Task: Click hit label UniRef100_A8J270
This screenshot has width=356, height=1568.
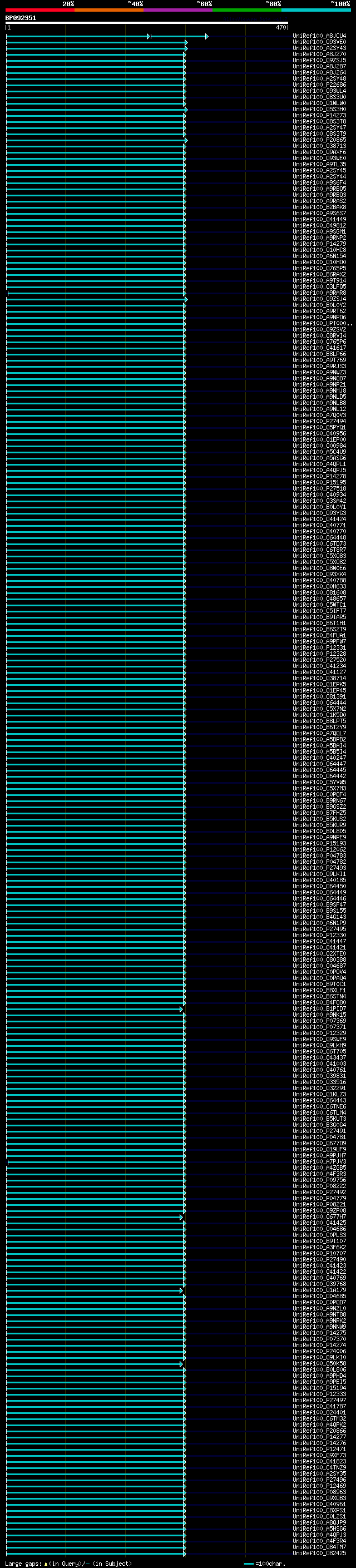Action: [x=319, y=54]
